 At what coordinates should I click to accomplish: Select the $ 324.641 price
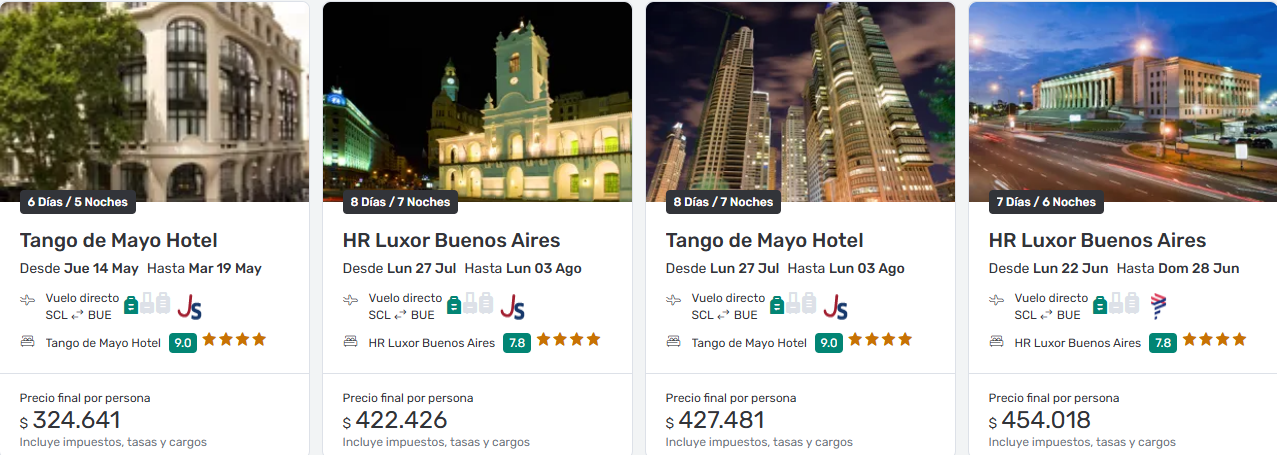70,420
